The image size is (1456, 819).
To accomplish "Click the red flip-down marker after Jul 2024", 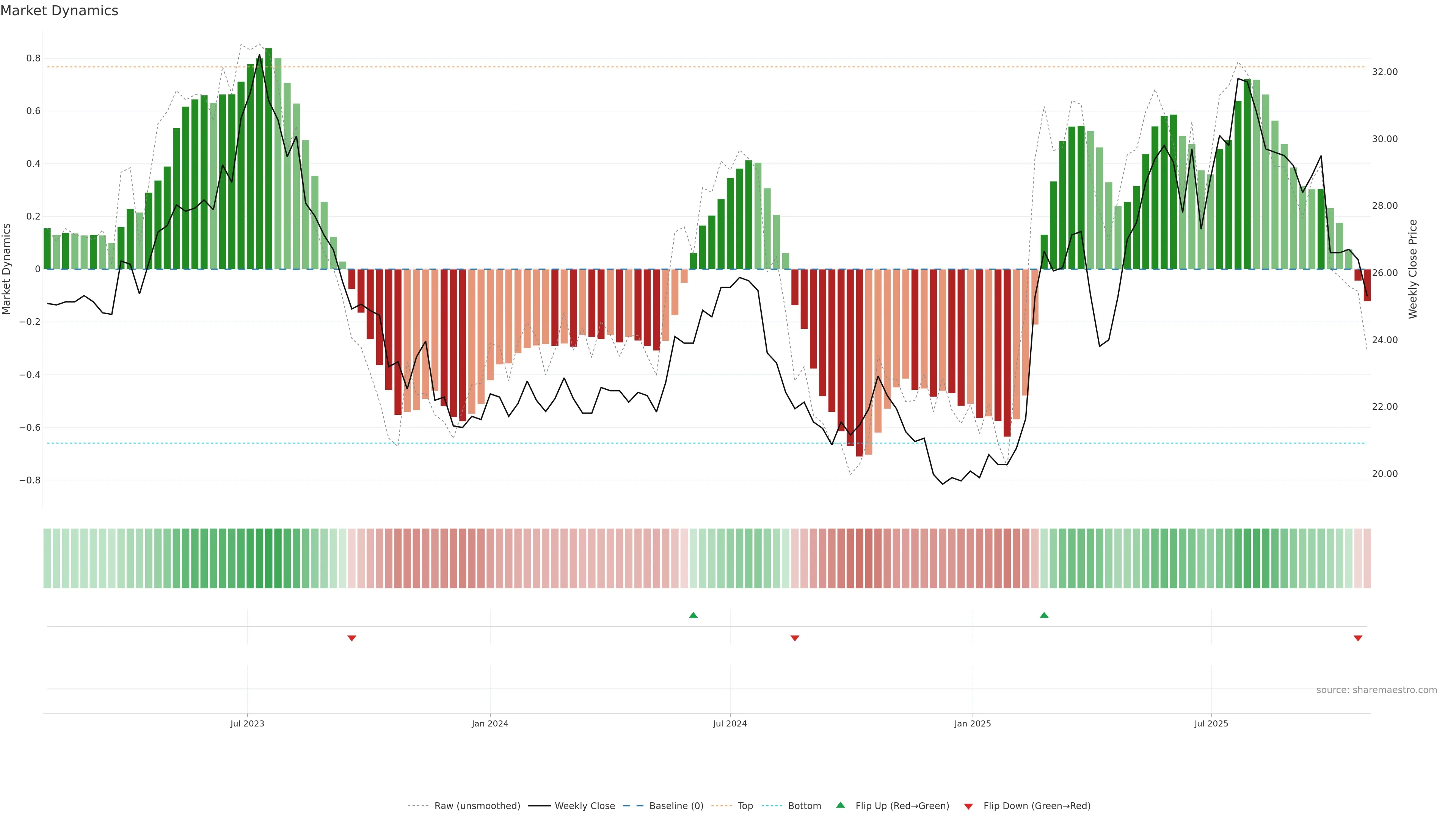I will tap(795, 638).
